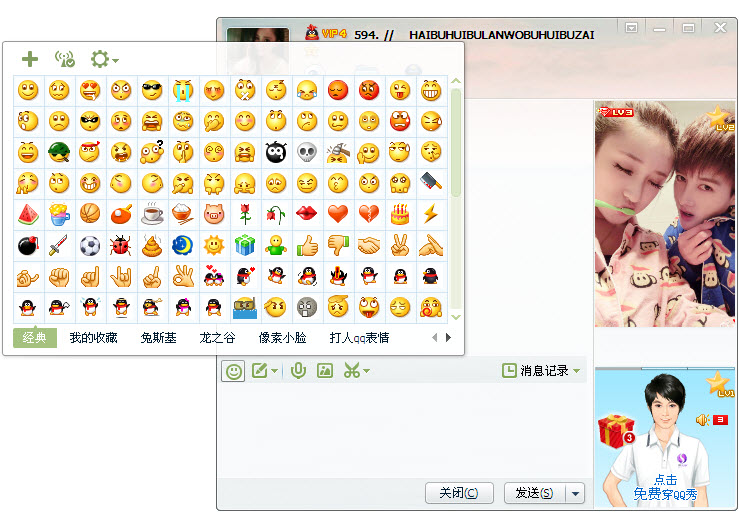This screenshot has height=512, width=739.
Task: Insert the handshake emoji
Action: [x=369, y=246]
